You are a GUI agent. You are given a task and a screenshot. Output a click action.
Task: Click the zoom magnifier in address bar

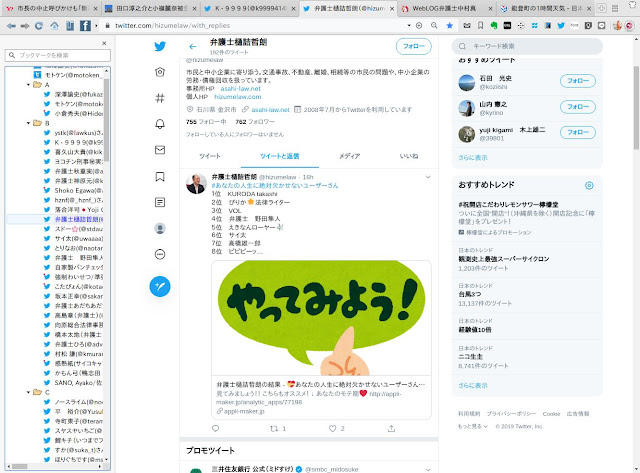click(x=434, y=26)
